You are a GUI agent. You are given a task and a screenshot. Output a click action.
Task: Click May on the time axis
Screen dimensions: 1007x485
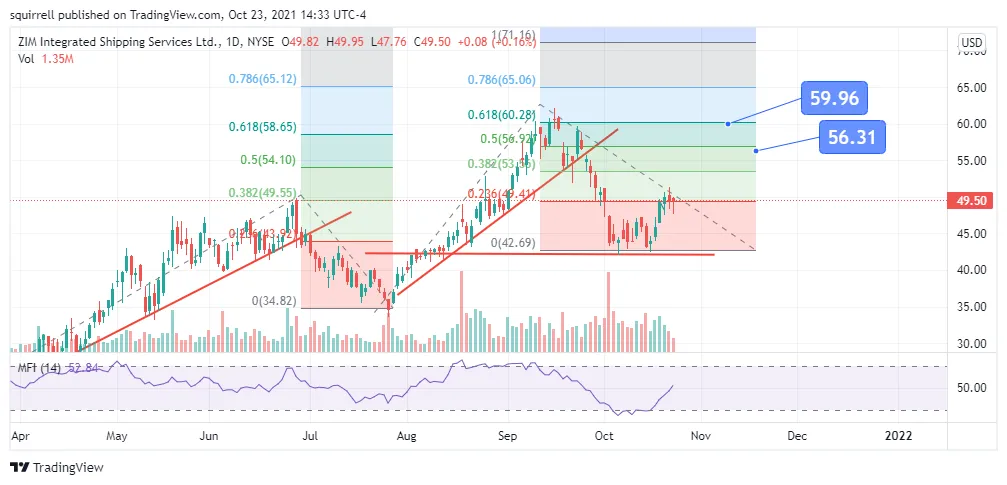point(118,436)
